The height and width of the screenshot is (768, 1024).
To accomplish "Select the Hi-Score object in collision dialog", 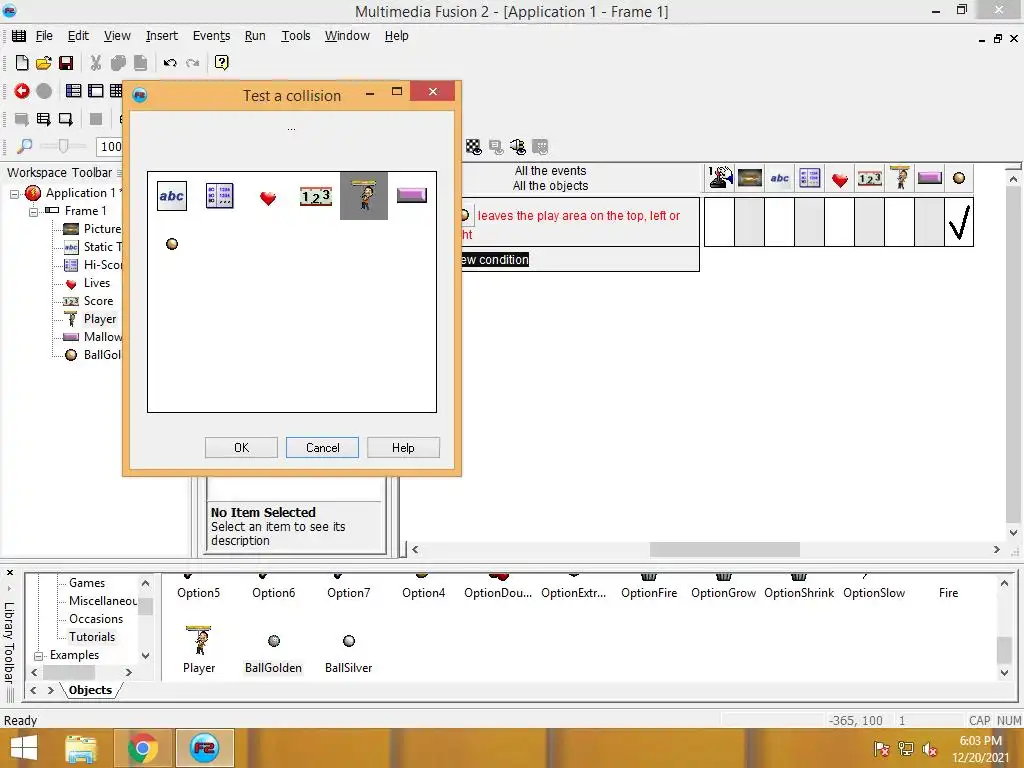I will click(x=219, y=196).
